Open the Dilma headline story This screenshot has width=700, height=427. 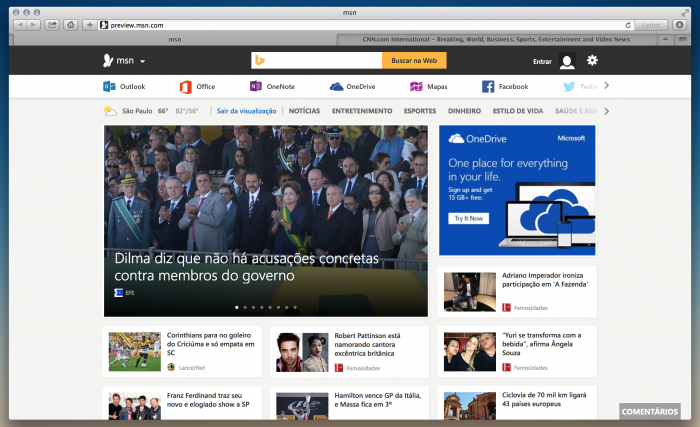point(246,267)
